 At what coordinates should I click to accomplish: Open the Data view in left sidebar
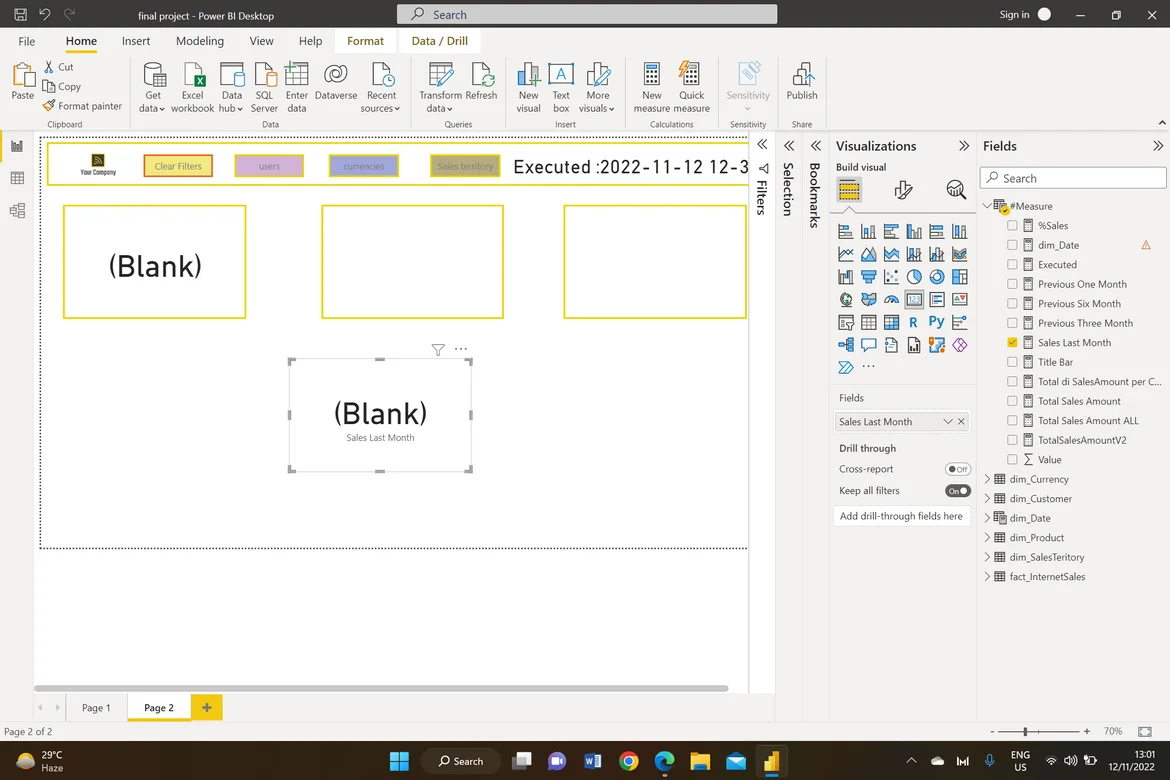coord(17,178)
